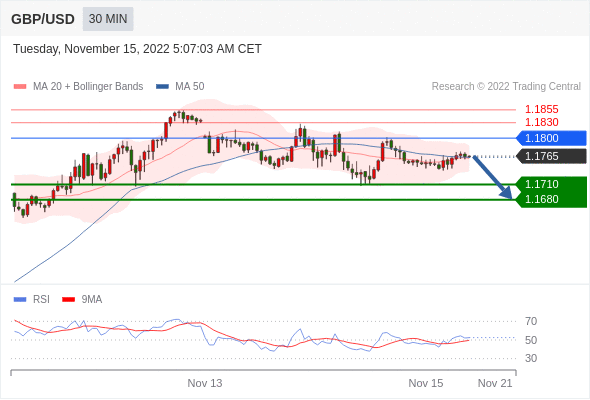Viewport: 590px width, 400px height.
Task: Click the GBP/USD pair title
Action: (x=43, y=19)
